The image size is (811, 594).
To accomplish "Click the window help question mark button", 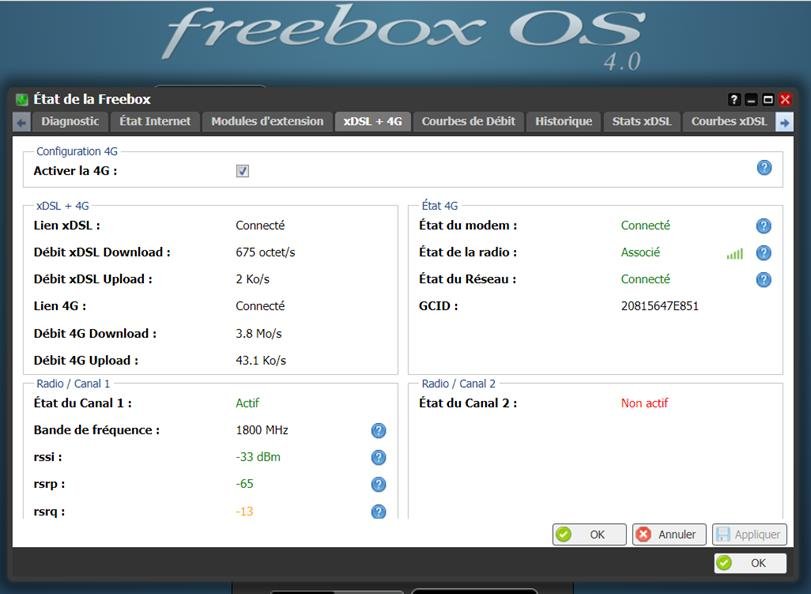I will (734, 99).
